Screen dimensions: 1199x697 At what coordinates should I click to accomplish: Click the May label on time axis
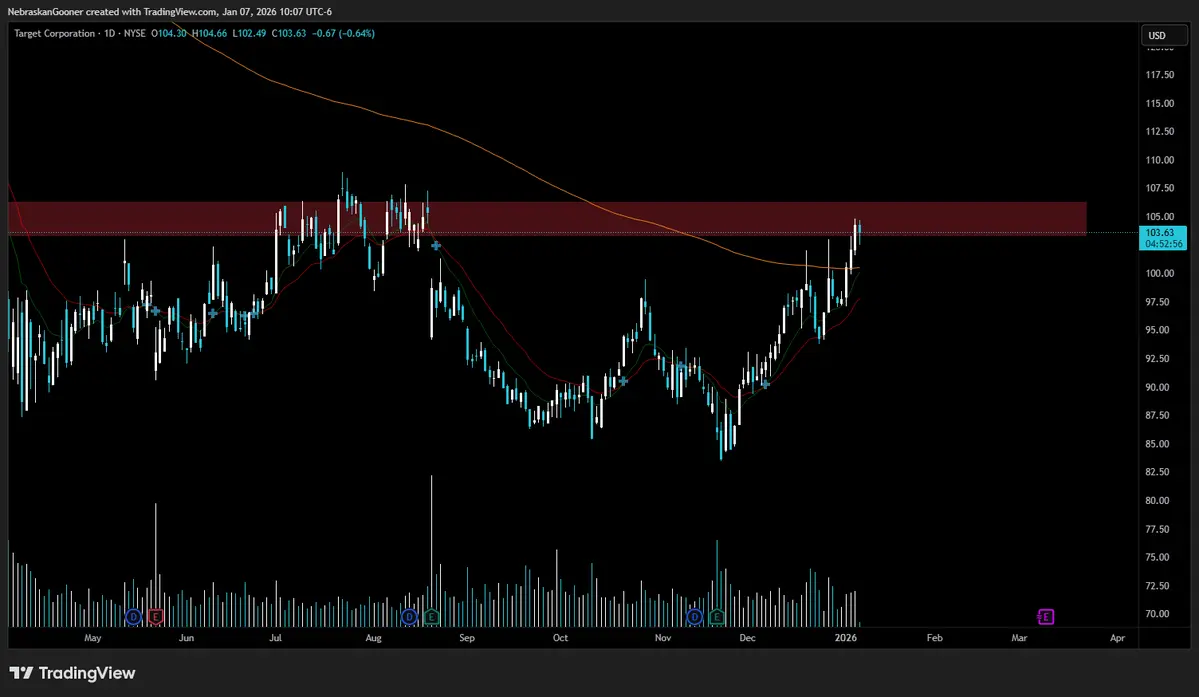93,637
